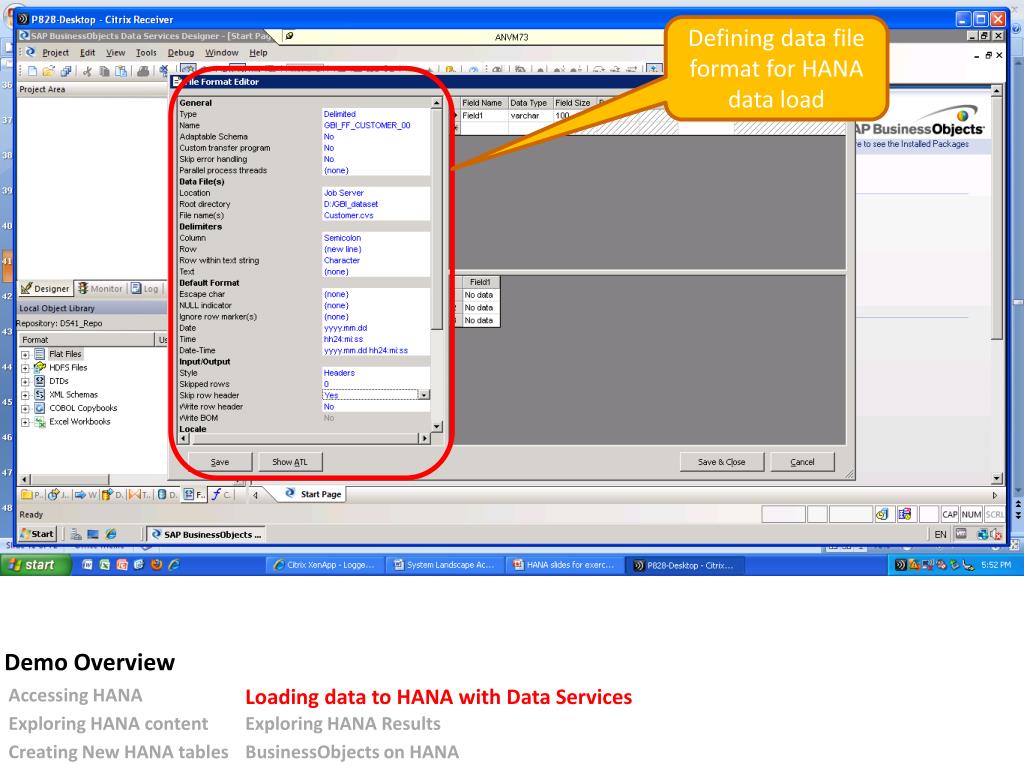Click the varchar Data Type cell
This screenshot has height=768, width=1024.
(530, 116)
